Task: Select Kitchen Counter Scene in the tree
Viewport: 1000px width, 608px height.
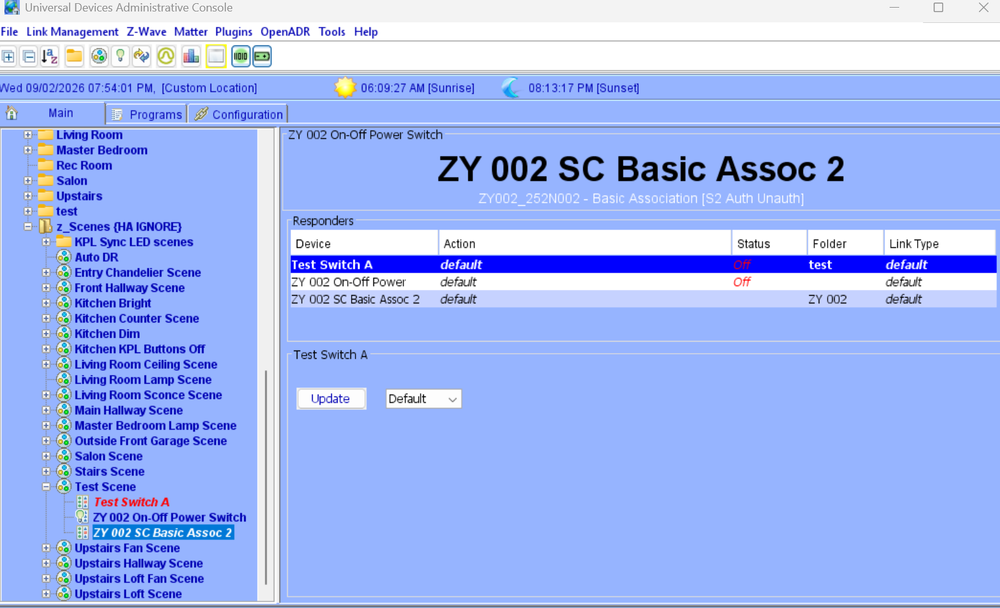Action: pos(136,318)
